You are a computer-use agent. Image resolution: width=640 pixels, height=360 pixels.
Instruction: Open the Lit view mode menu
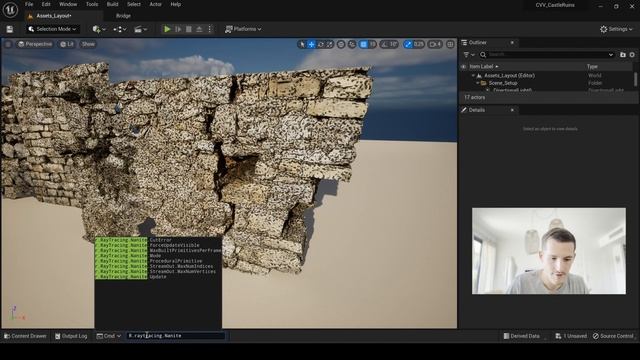pyautogui.click(x=67, y=44)
